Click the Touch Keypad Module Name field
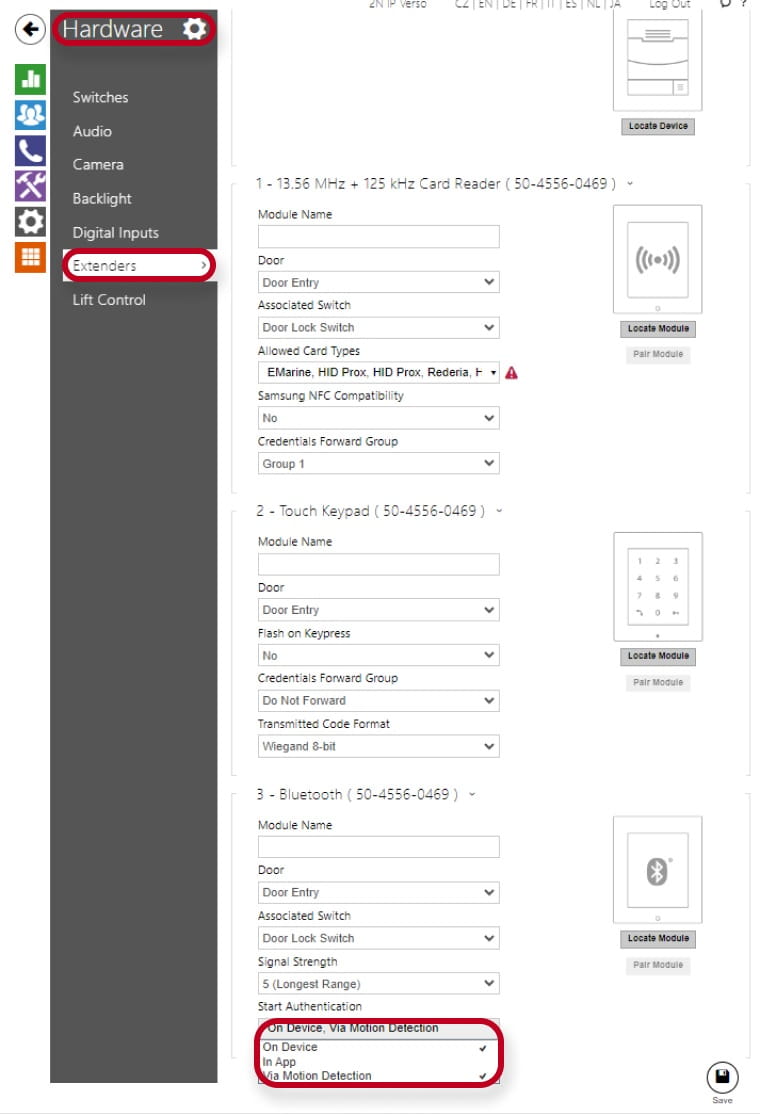 pos(379,564)
